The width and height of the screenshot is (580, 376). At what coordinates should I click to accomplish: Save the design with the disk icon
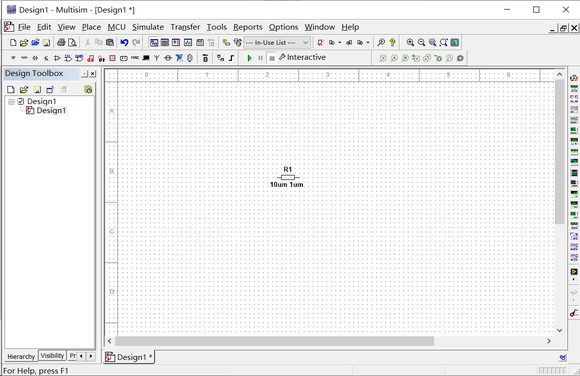coord(46,43)
